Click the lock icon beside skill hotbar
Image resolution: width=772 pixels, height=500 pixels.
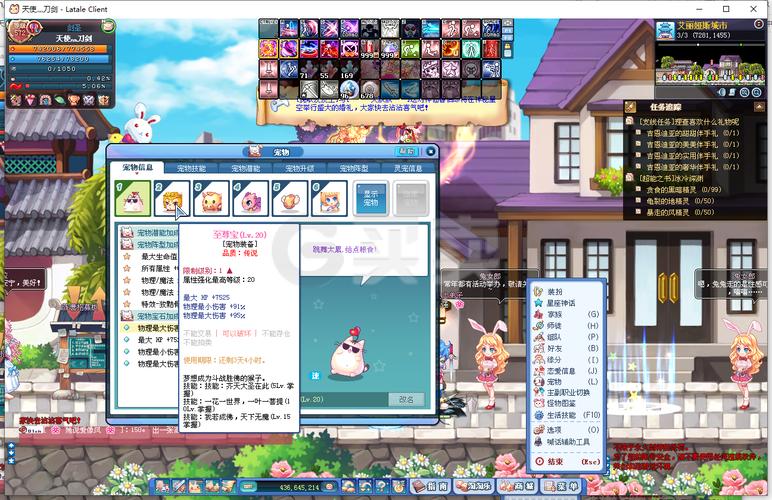[508, 48]
